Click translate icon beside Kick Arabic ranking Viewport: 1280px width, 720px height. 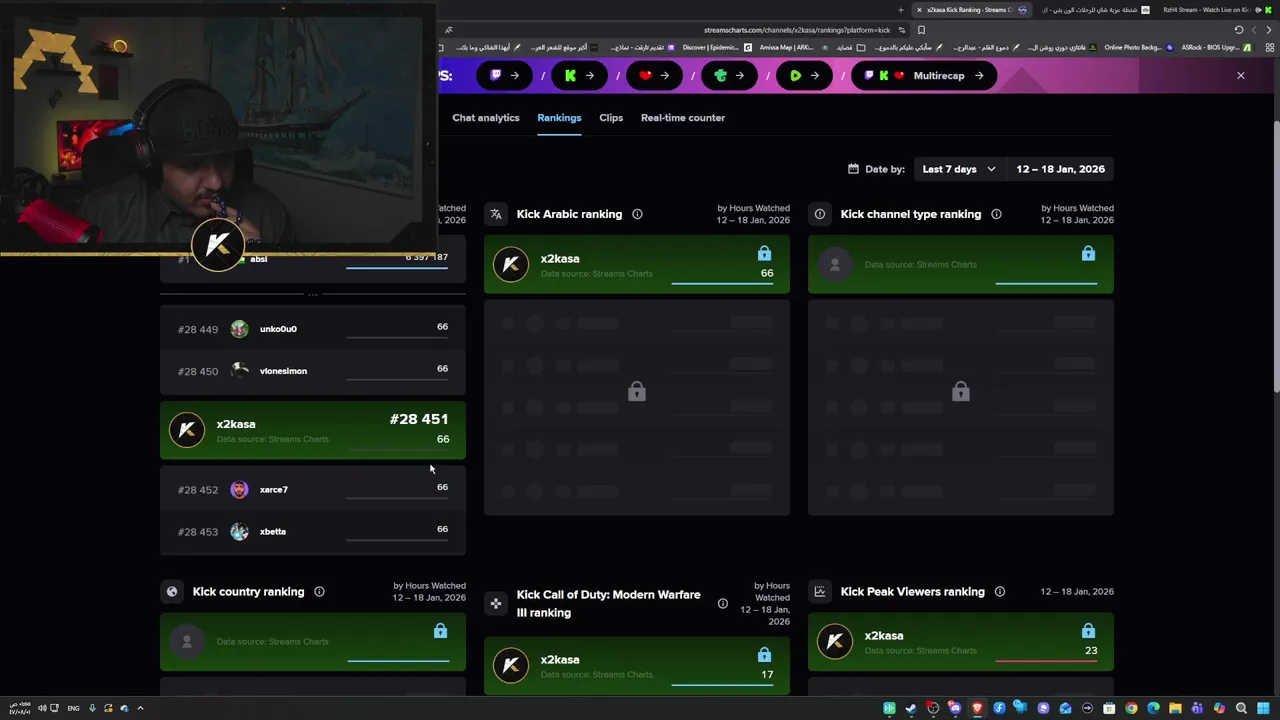[495, 214]
